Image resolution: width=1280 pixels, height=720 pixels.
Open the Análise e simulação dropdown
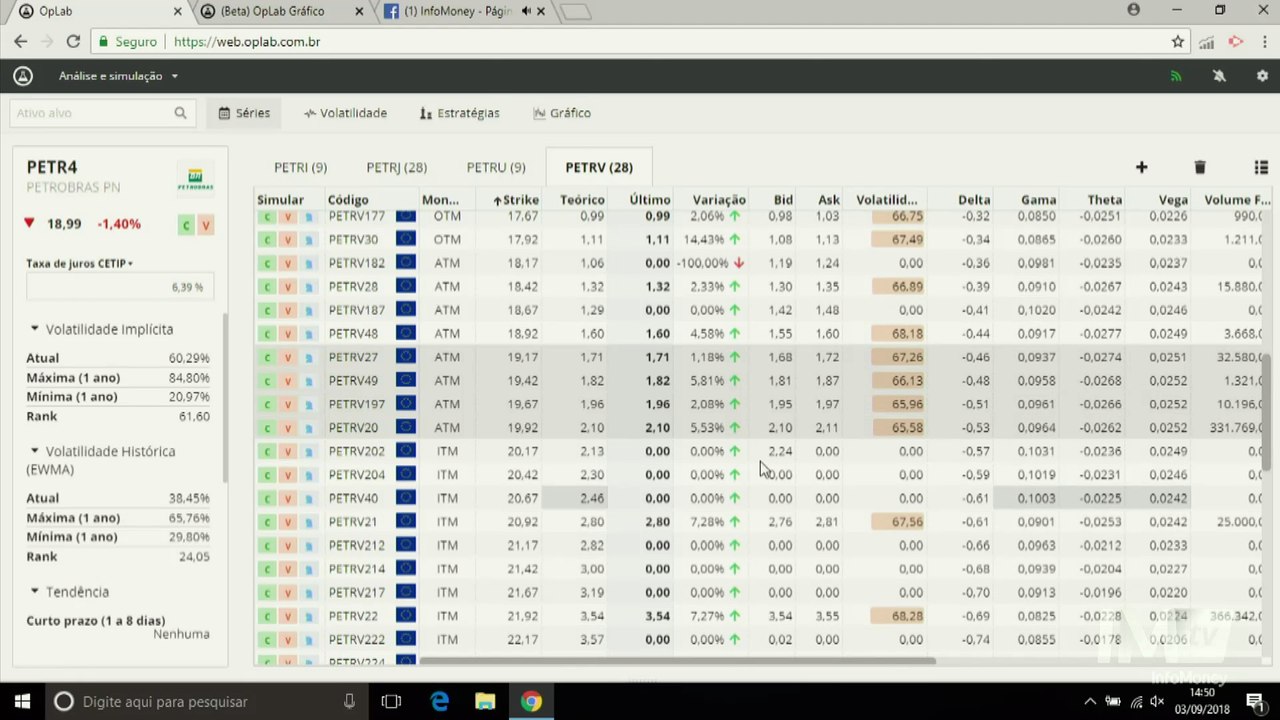(118, 76)
